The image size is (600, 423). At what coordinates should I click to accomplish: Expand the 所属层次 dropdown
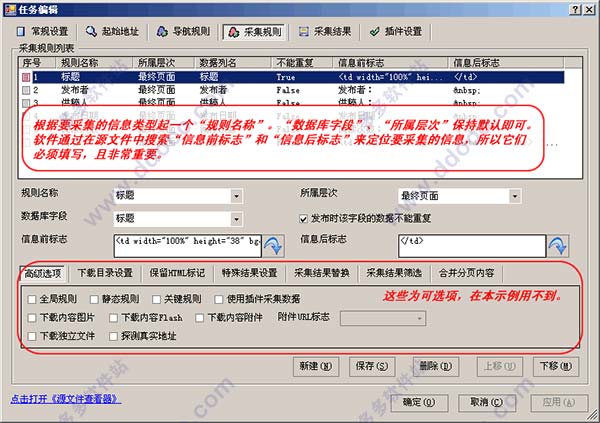pos(515,196)
